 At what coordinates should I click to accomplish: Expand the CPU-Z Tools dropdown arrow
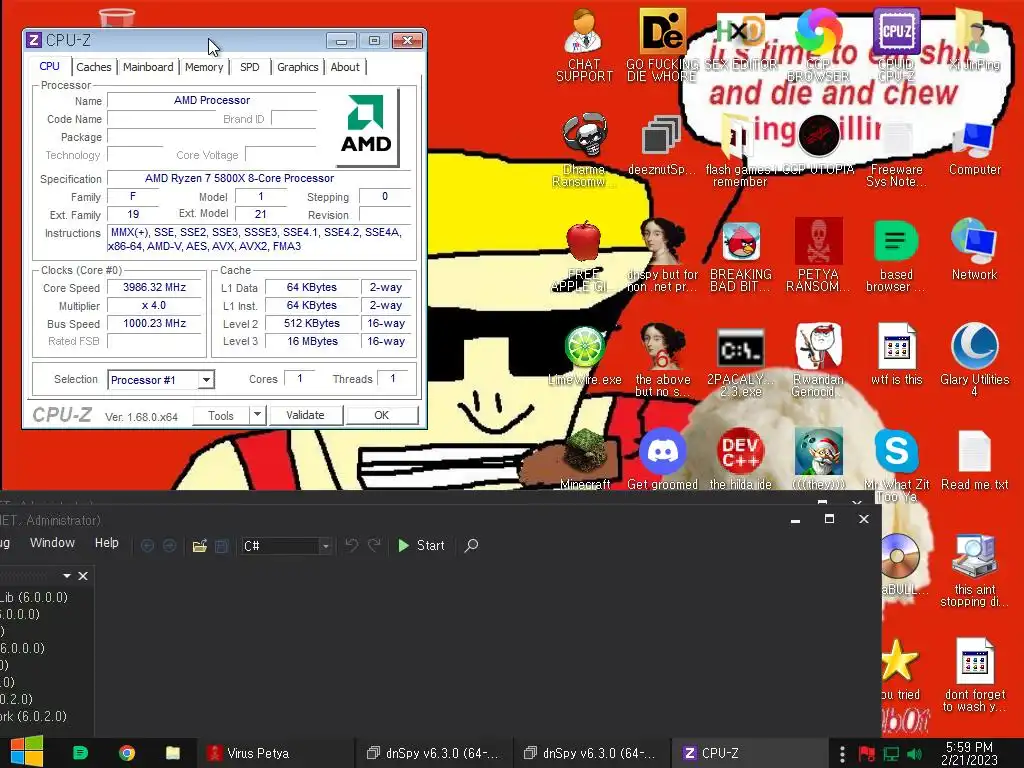(x=257, y=415)
